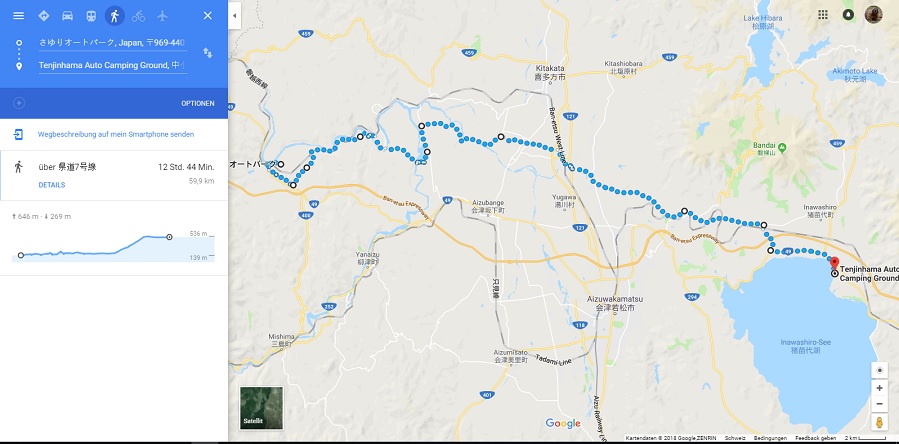Screen dimensions: 899x444
Task: Zoom in on the map
Action: point(879,388)
